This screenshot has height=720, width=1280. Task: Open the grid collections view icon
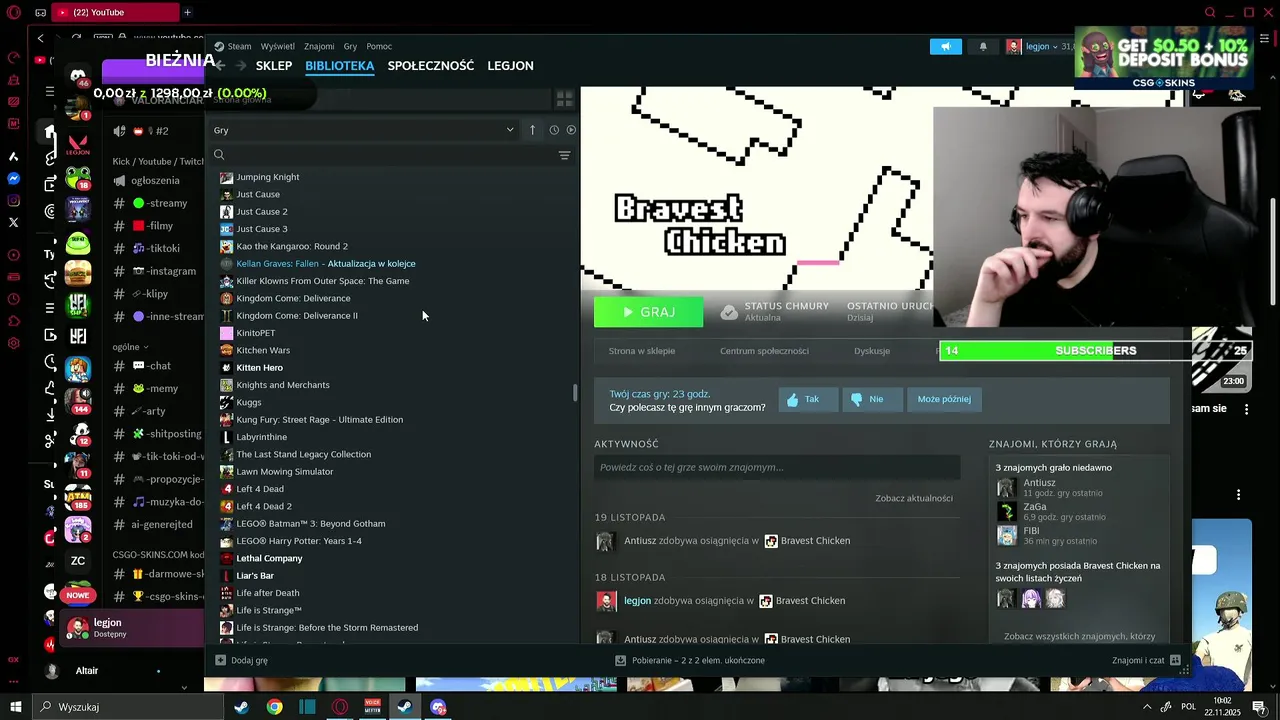[564, 99]
